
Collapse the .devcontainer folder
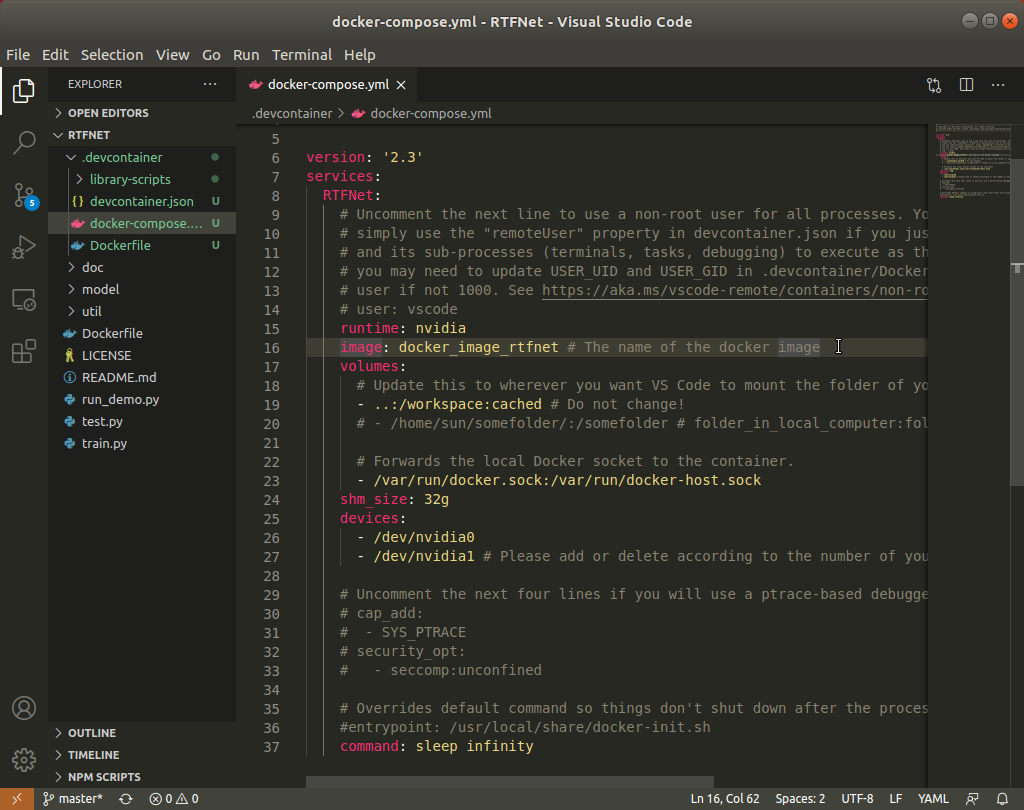142,157
